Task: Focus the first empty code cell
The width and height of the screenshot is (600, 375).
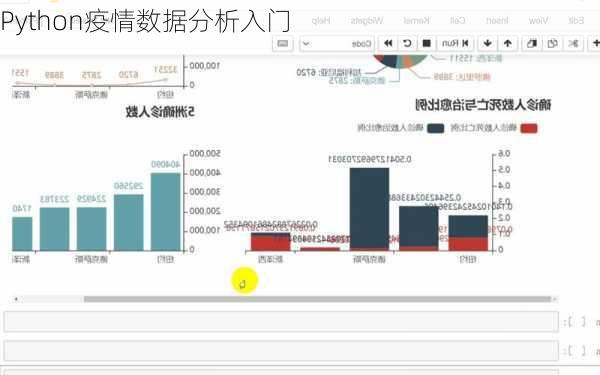Action: pos(281,321)
